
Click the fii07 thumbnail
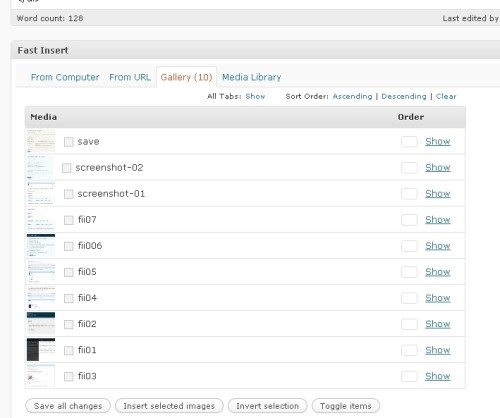coord(41,219)
